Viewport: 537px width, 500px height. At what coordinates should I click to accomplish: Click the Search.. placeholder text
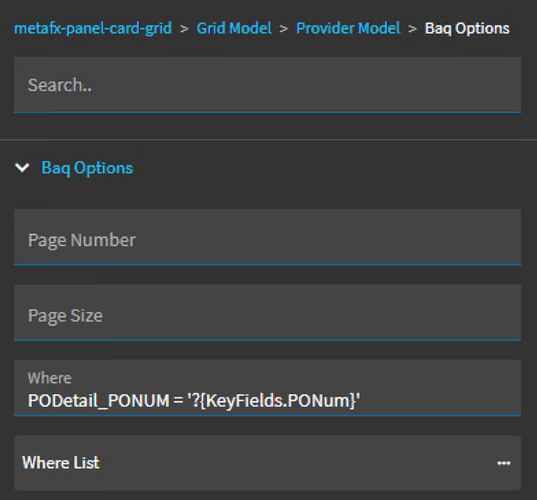coord(60,85)
